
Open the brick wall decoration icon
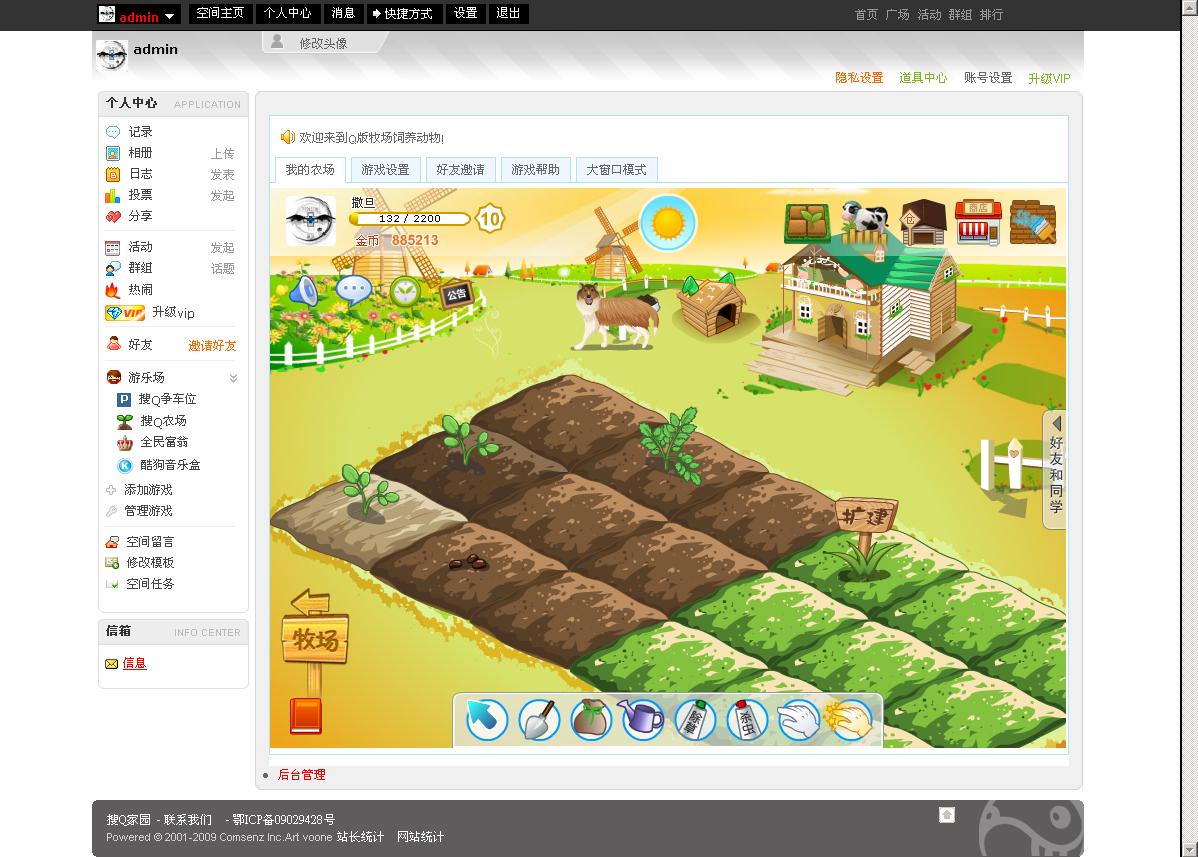tap(1033, 222)
